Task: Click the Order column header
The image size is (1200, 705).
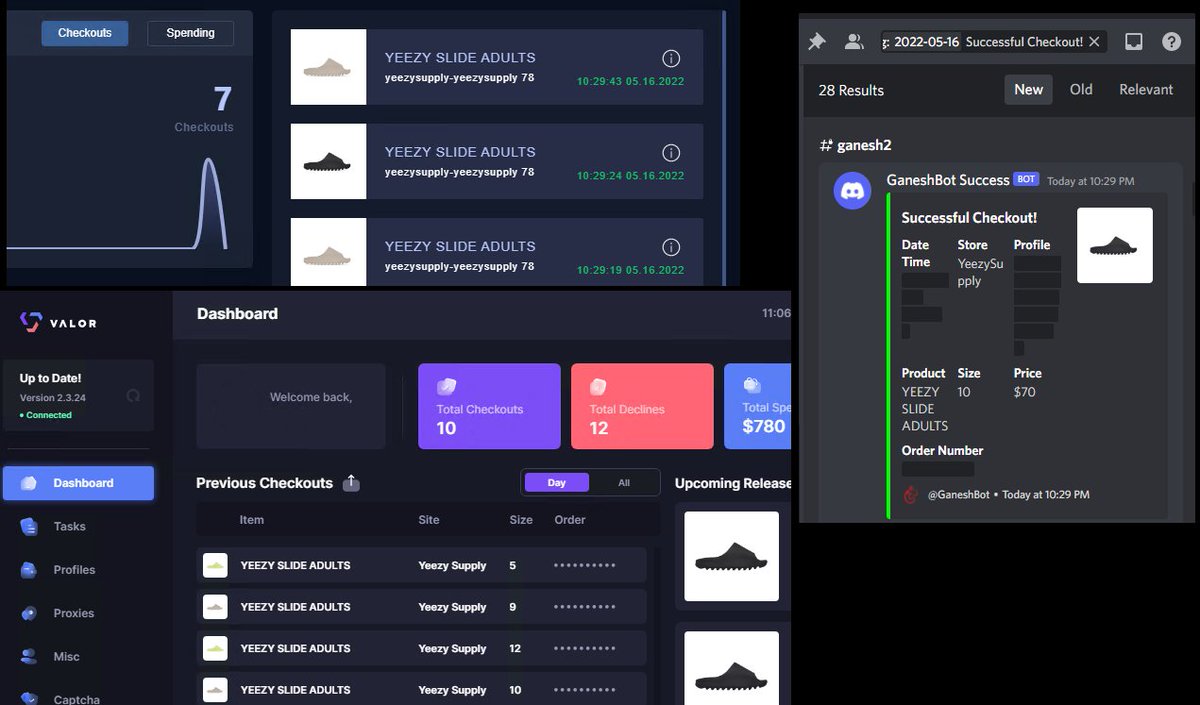Action: 570,520
